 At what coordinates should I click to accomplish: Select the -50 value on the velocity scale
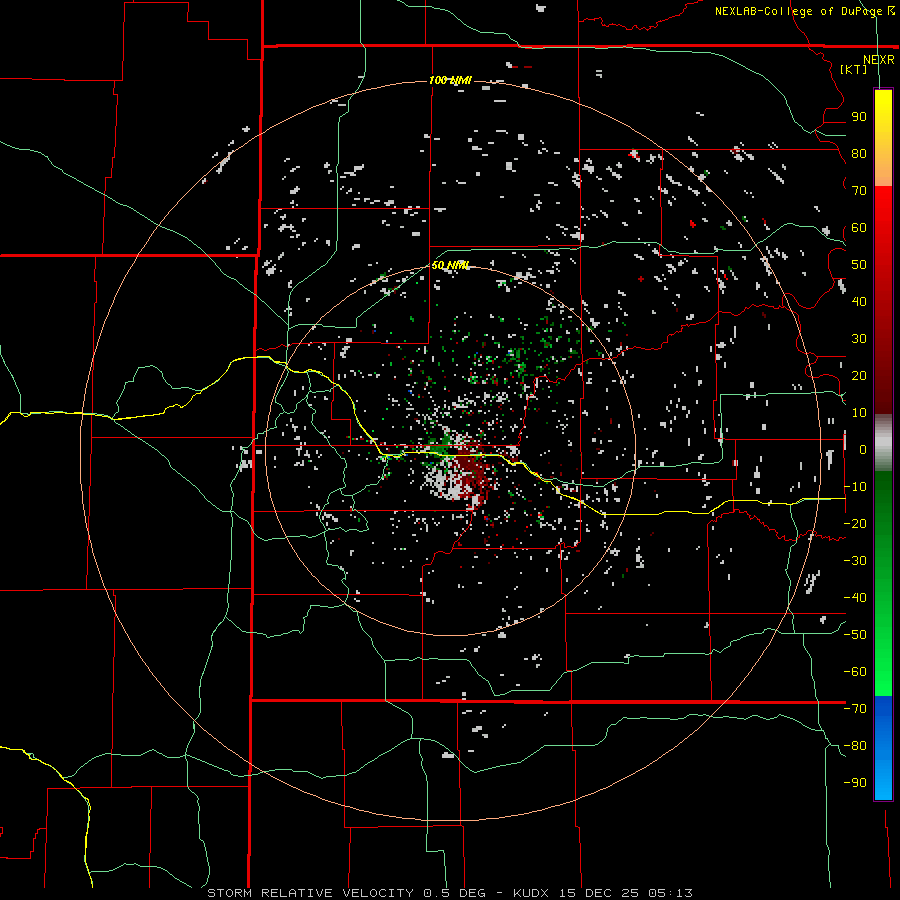(855, 635)
